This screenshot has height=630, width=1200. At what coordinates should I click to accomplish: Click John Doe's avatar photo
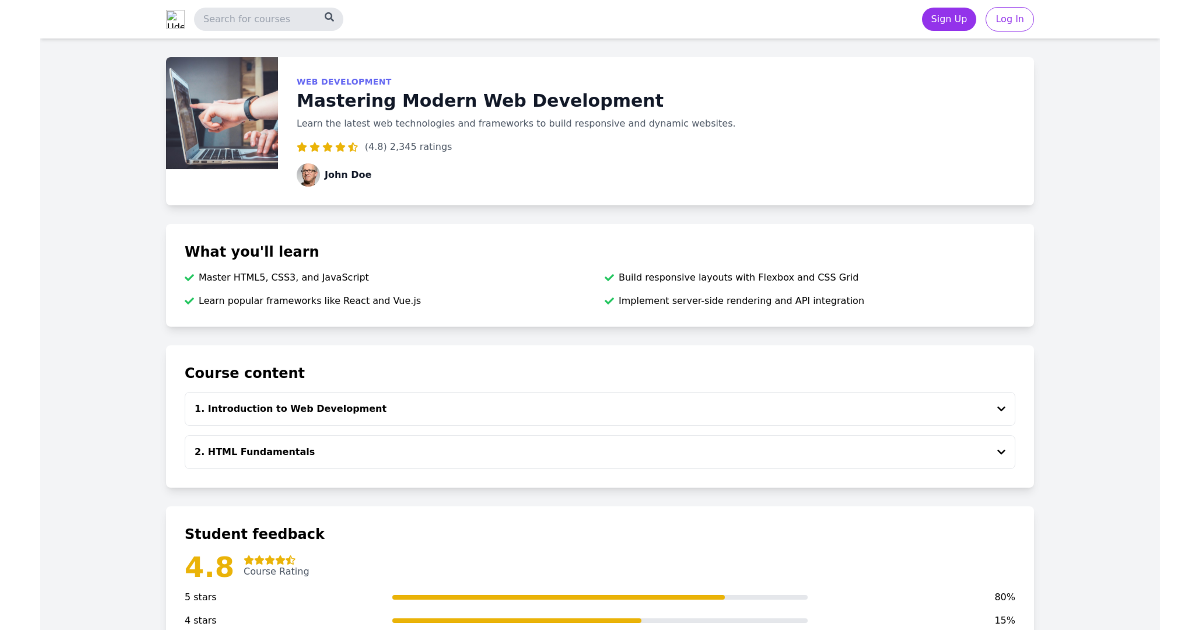[x=307, y=174]
